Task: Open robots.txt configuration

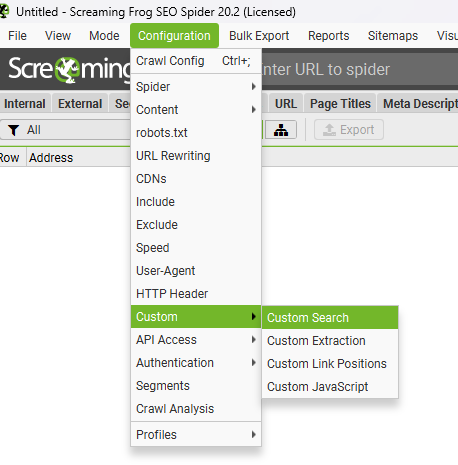Action: tap(196, 133)
